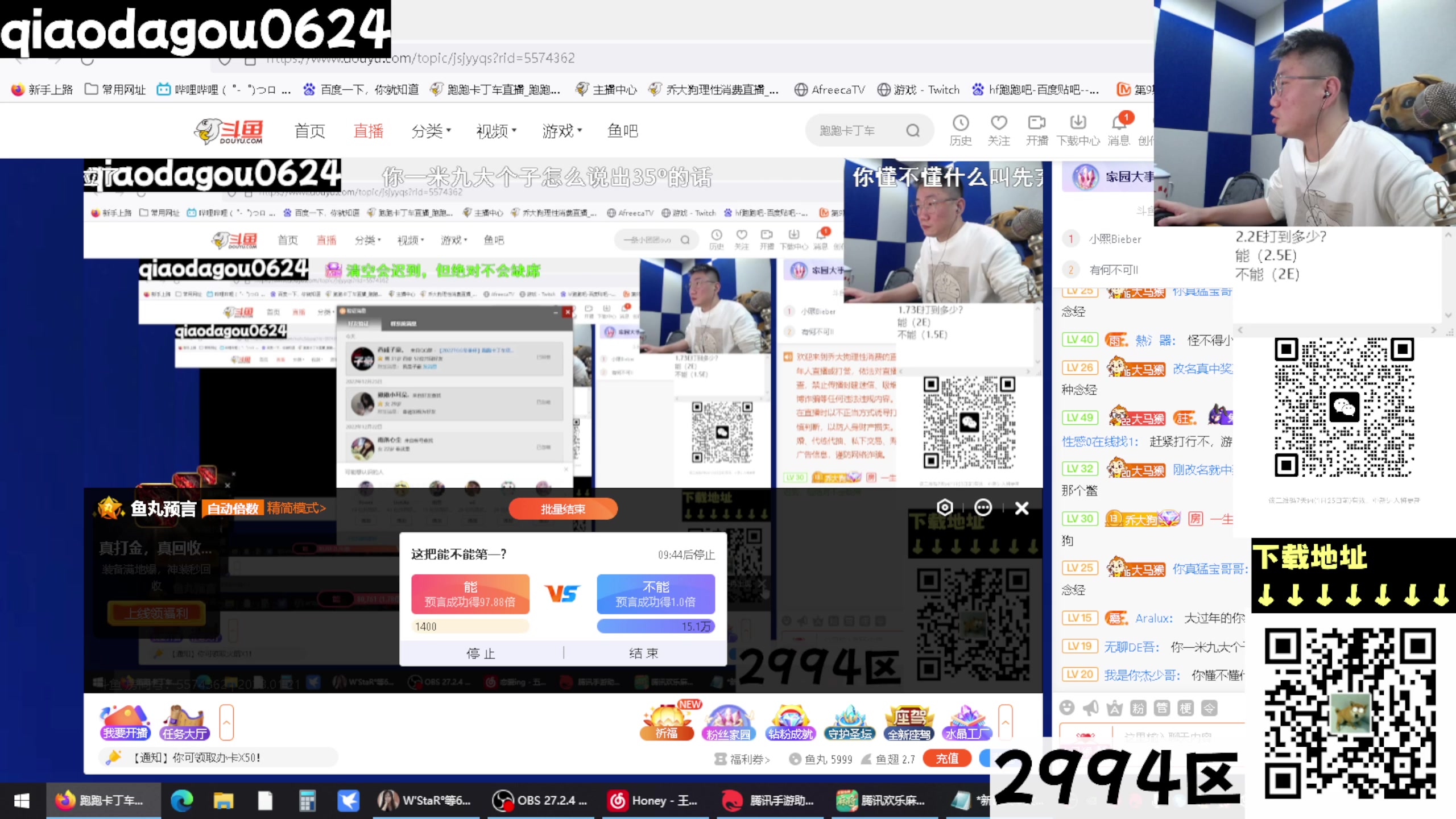Screen dimensions: 1456x819
Task: Click 停止 in the prediction card
Action: [x=481, y=653]
